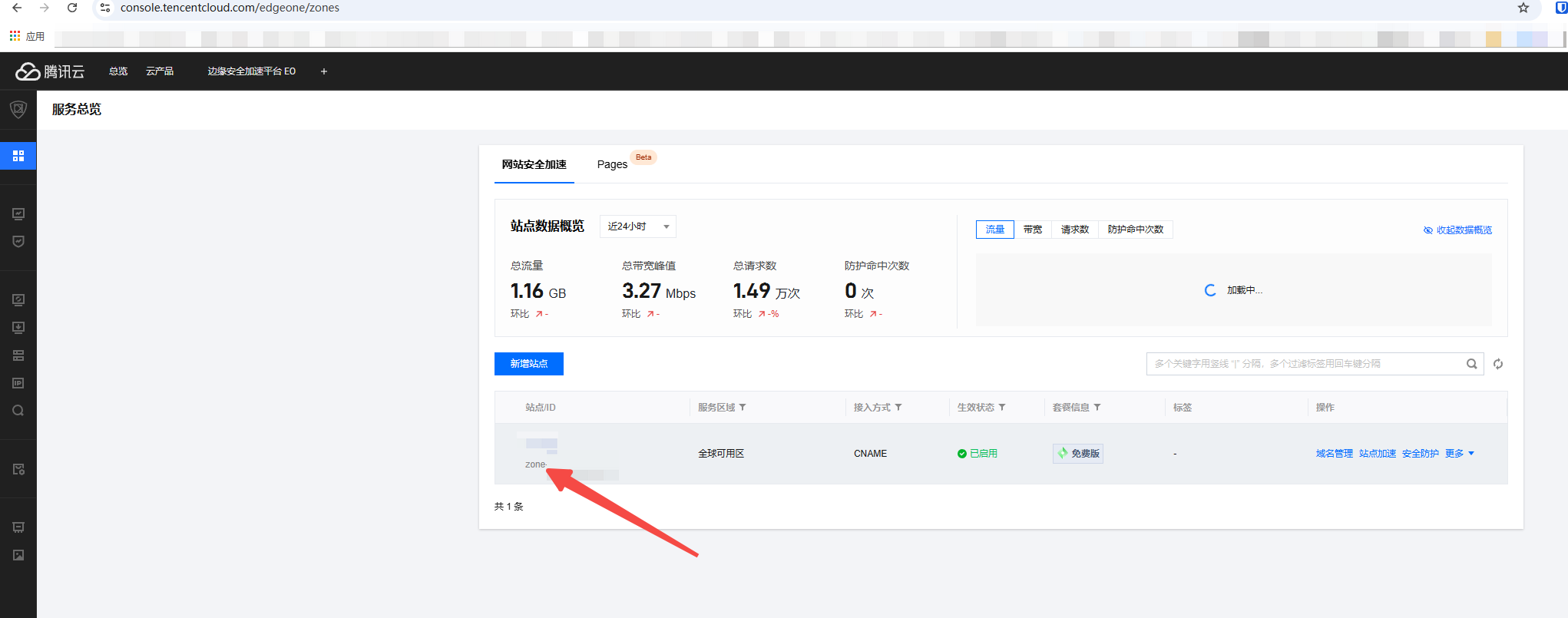The height and width of the screenshot is (618, 1568).
Task: Click the 腾讯云 cloud logo
Action: [50, 71]
